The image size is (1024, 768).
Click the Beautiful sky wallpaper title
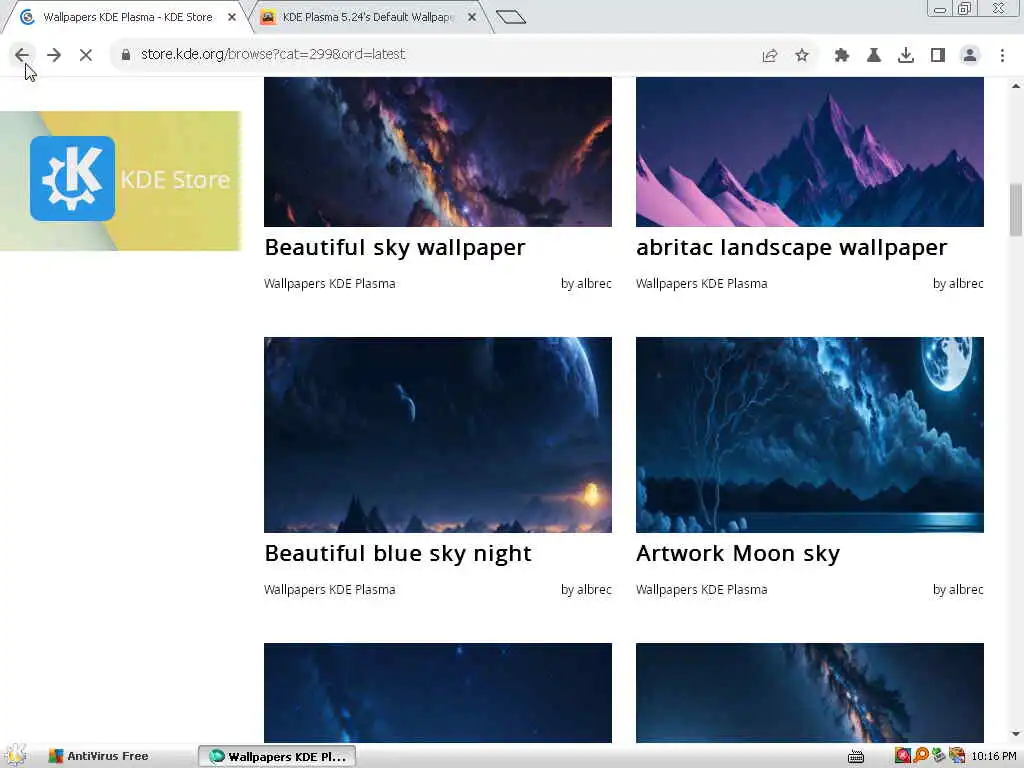pyautogui.click(x=394, y=248)
